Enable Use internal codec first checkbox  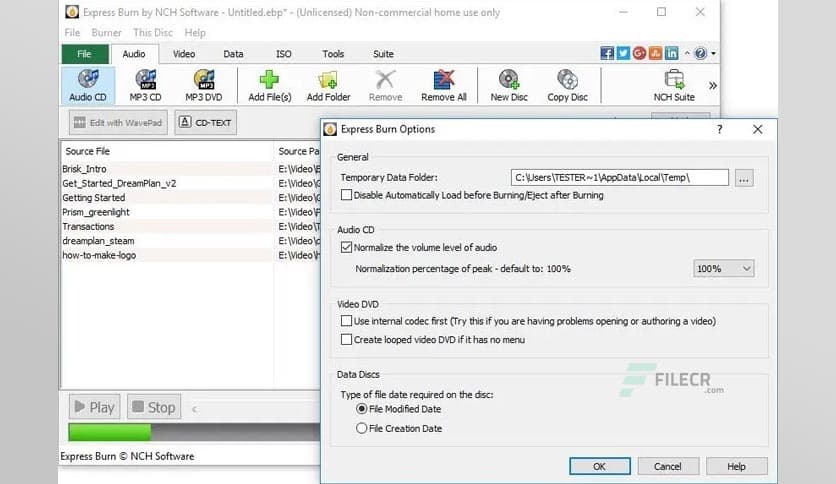[347, 321]
